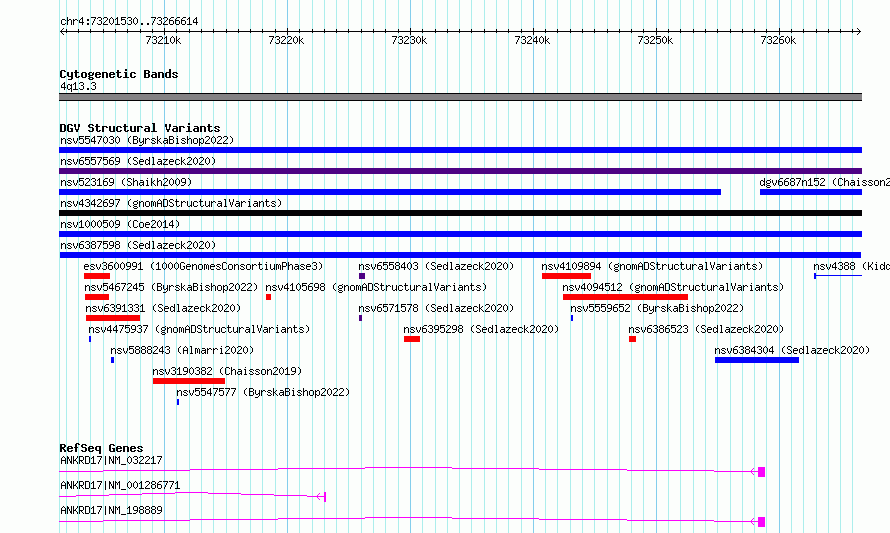The width and height of the screenshot is (890, 533).
Task: Click the 73260k ruler tick label
Action: click(x=778, y=40)
